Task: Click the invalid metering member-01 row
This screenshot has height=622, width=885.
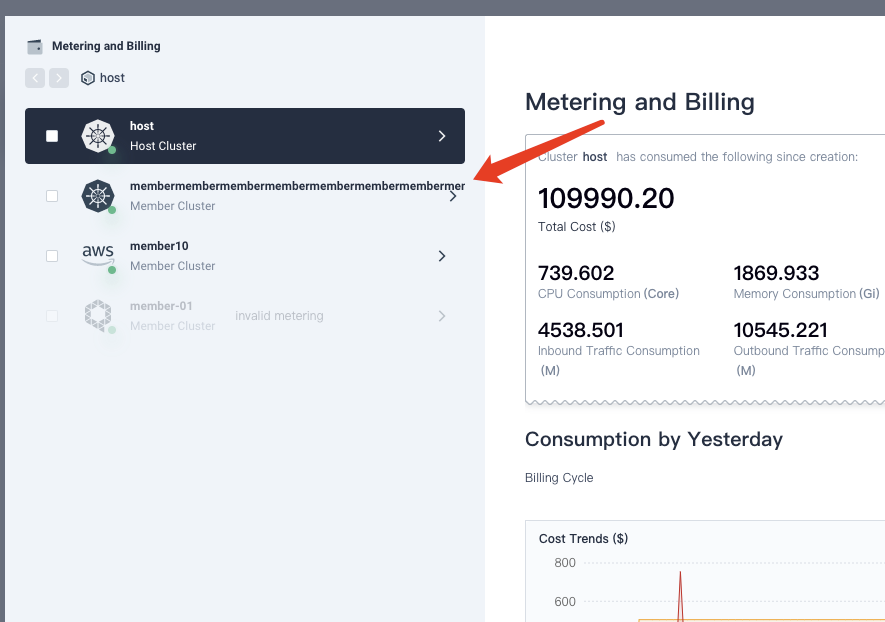Action: 245,316
